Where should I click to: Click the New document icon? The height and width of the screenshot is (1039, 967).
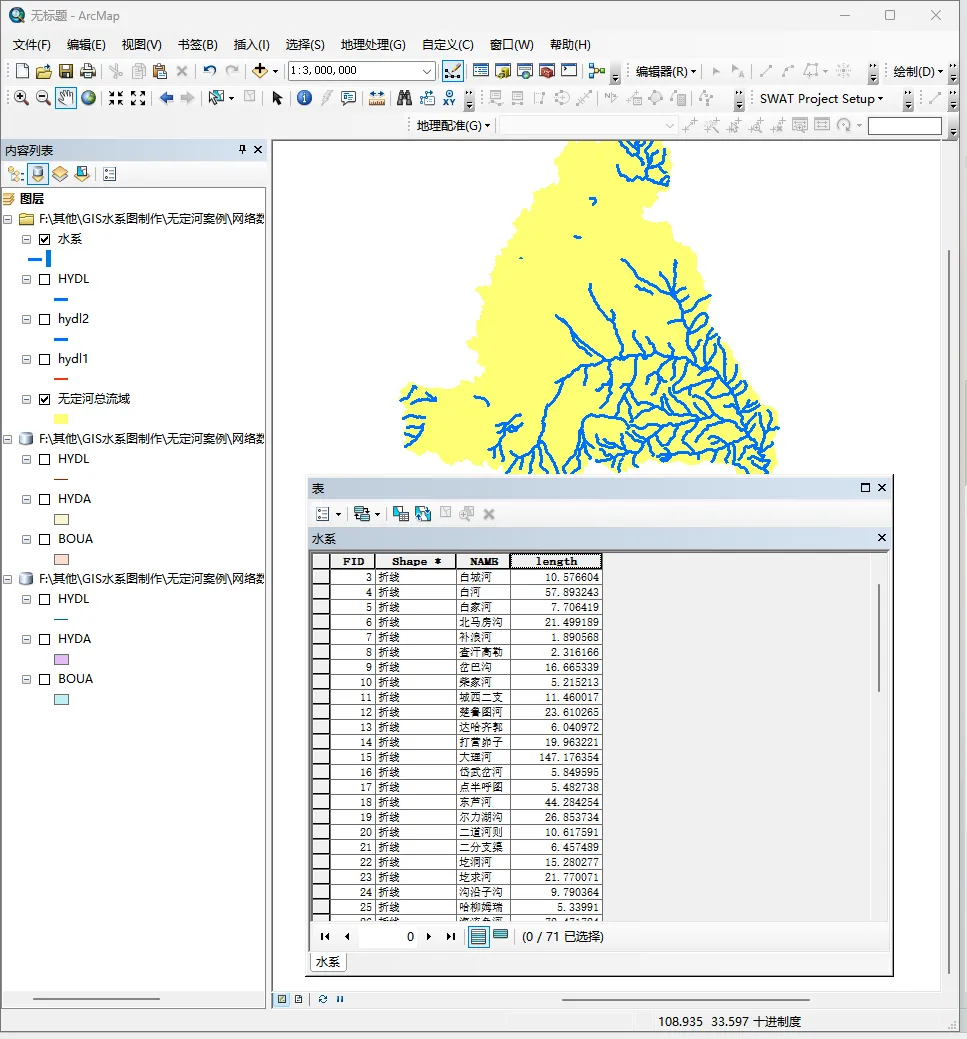(x=22, y=71)
